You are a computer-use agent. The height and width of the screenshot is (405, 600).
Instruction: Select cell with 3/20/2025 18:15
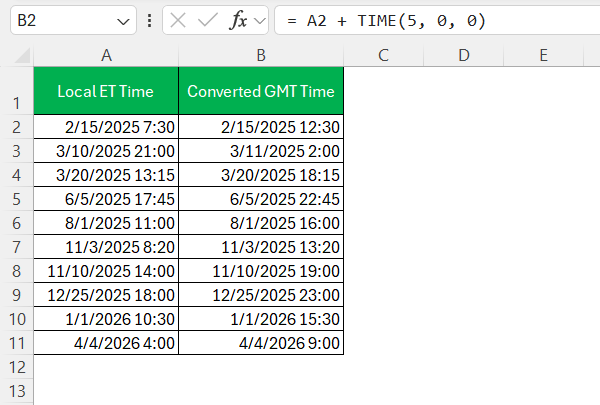261,175
